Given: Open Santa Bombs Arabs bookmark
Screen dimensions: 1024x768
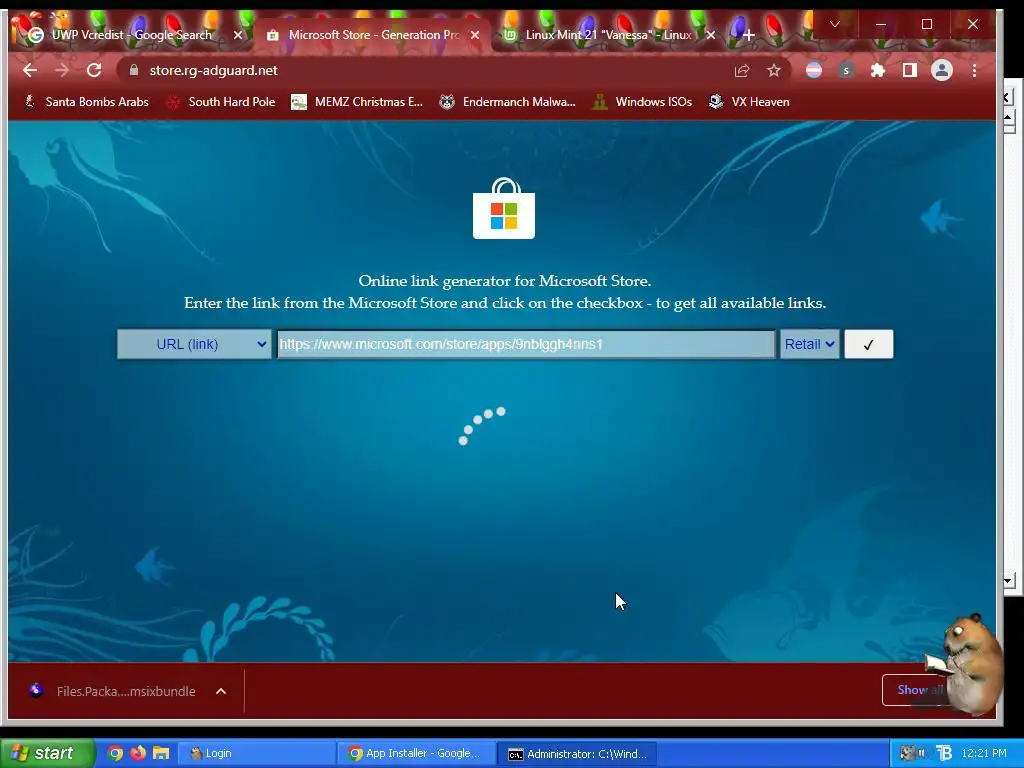Looking at the screenshot, I should [86, 102].
